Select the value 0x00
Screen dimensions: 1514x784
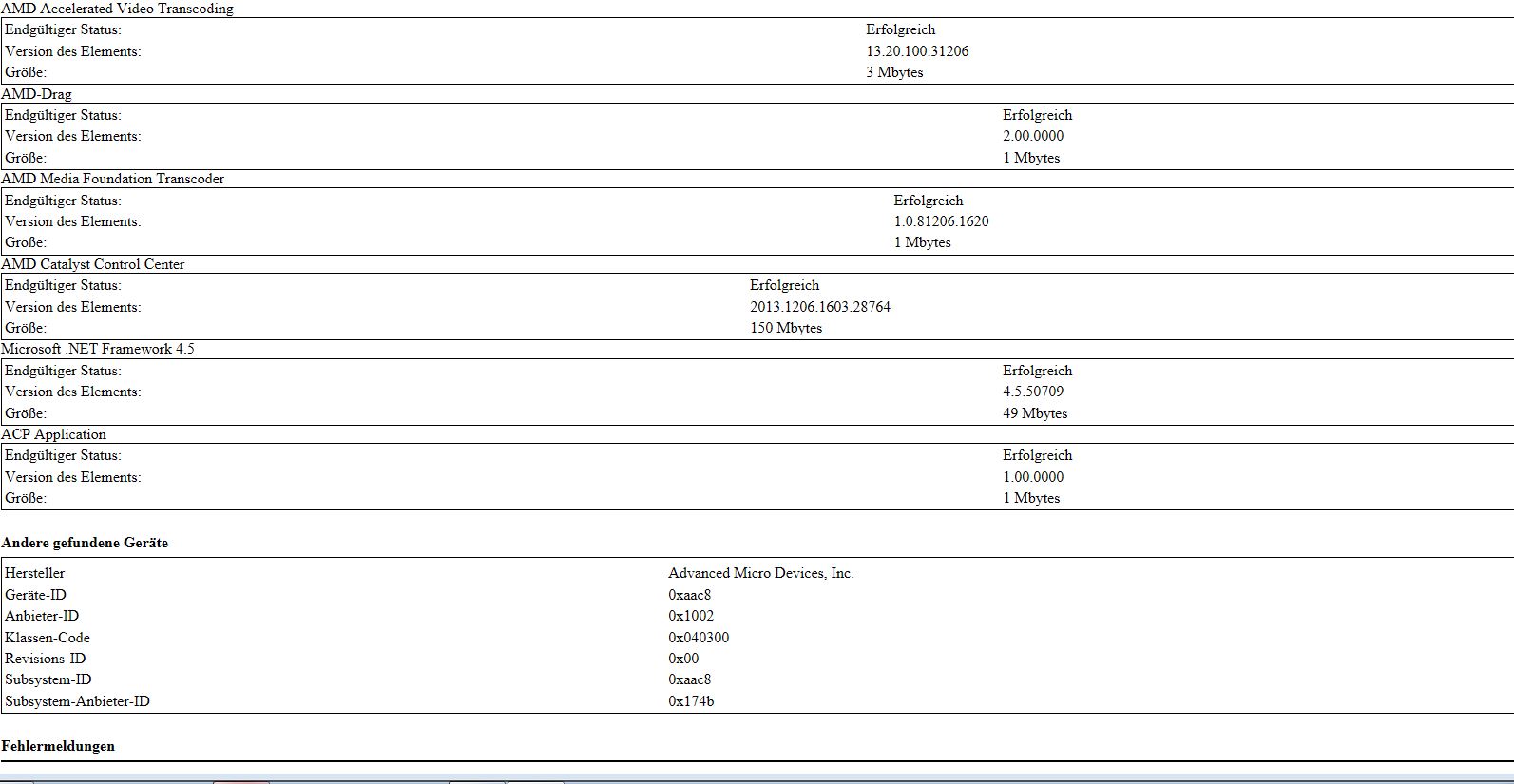tap(683, 659)
